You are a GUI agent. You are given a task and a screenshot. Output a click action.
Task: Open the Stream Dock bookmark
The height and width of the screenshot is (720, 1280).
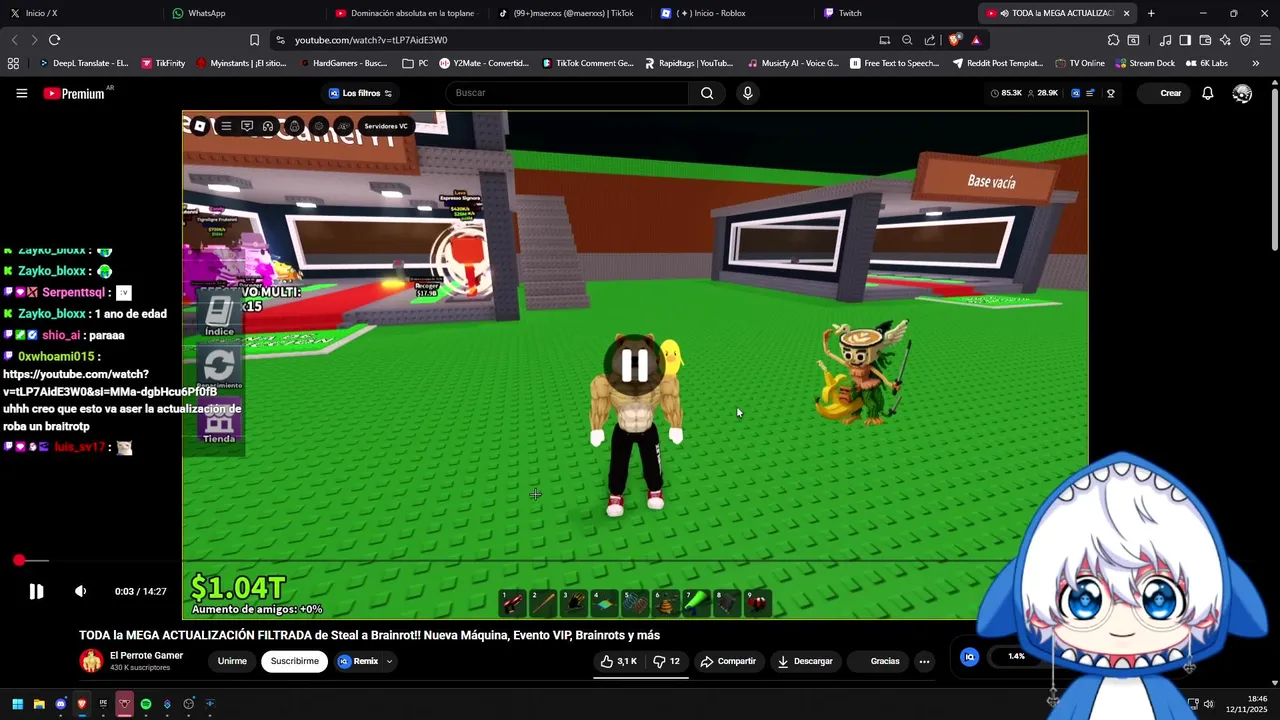pyautogui.click(x=1145, y=63)
